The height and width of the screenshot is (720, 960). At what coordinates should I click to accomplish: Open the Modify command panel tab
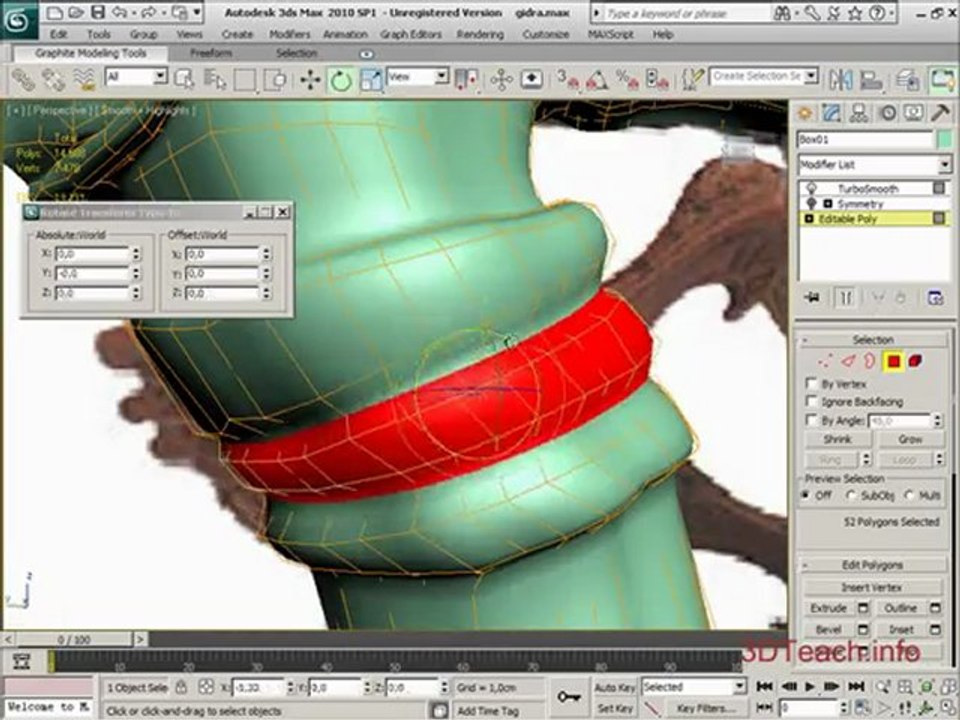[831, 113]
